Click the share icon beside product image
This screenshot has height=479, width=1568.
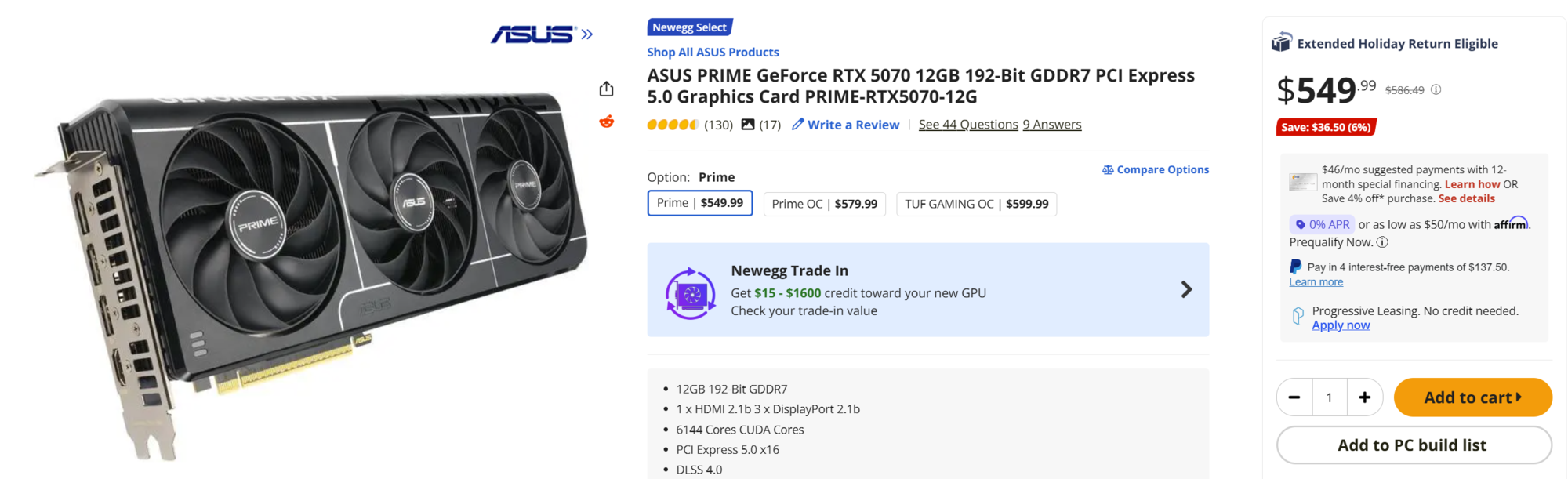pyautogui.click(x=606, y=89)
